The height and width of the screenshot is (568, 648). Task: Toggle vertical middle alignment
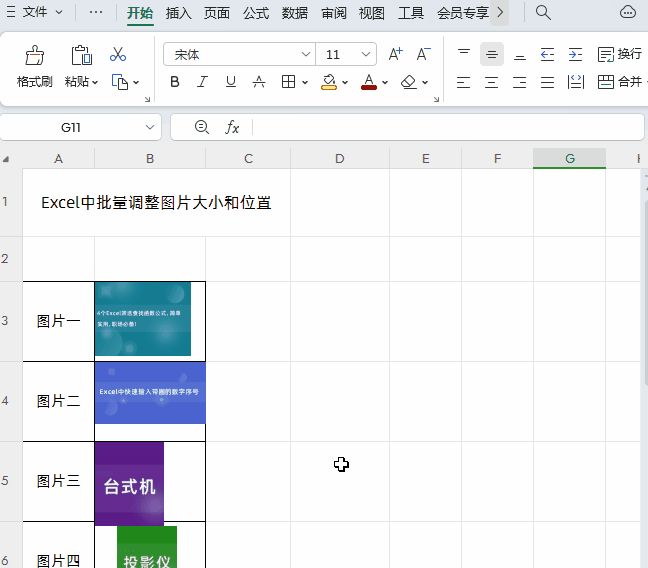tap(492, 54)
